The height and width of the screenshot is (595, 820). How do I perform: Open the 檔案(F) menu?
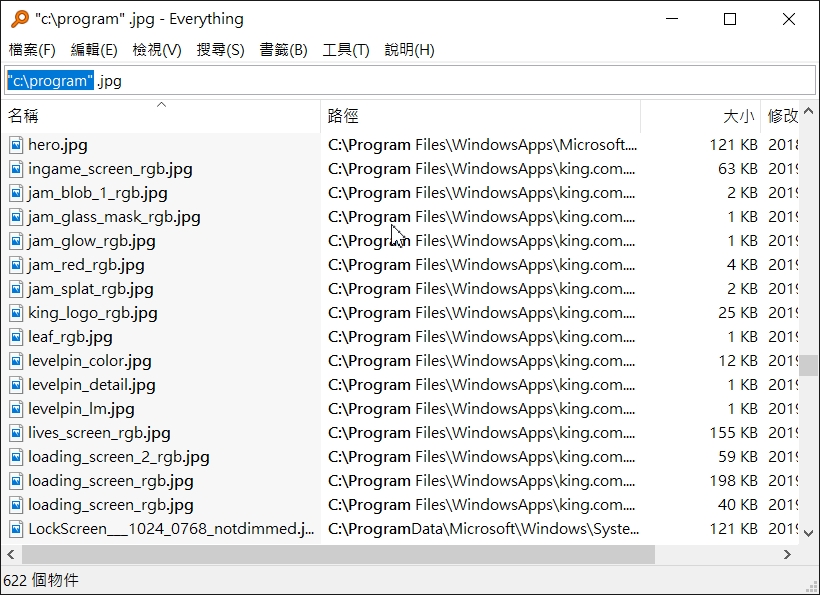[x=32, y=50]
